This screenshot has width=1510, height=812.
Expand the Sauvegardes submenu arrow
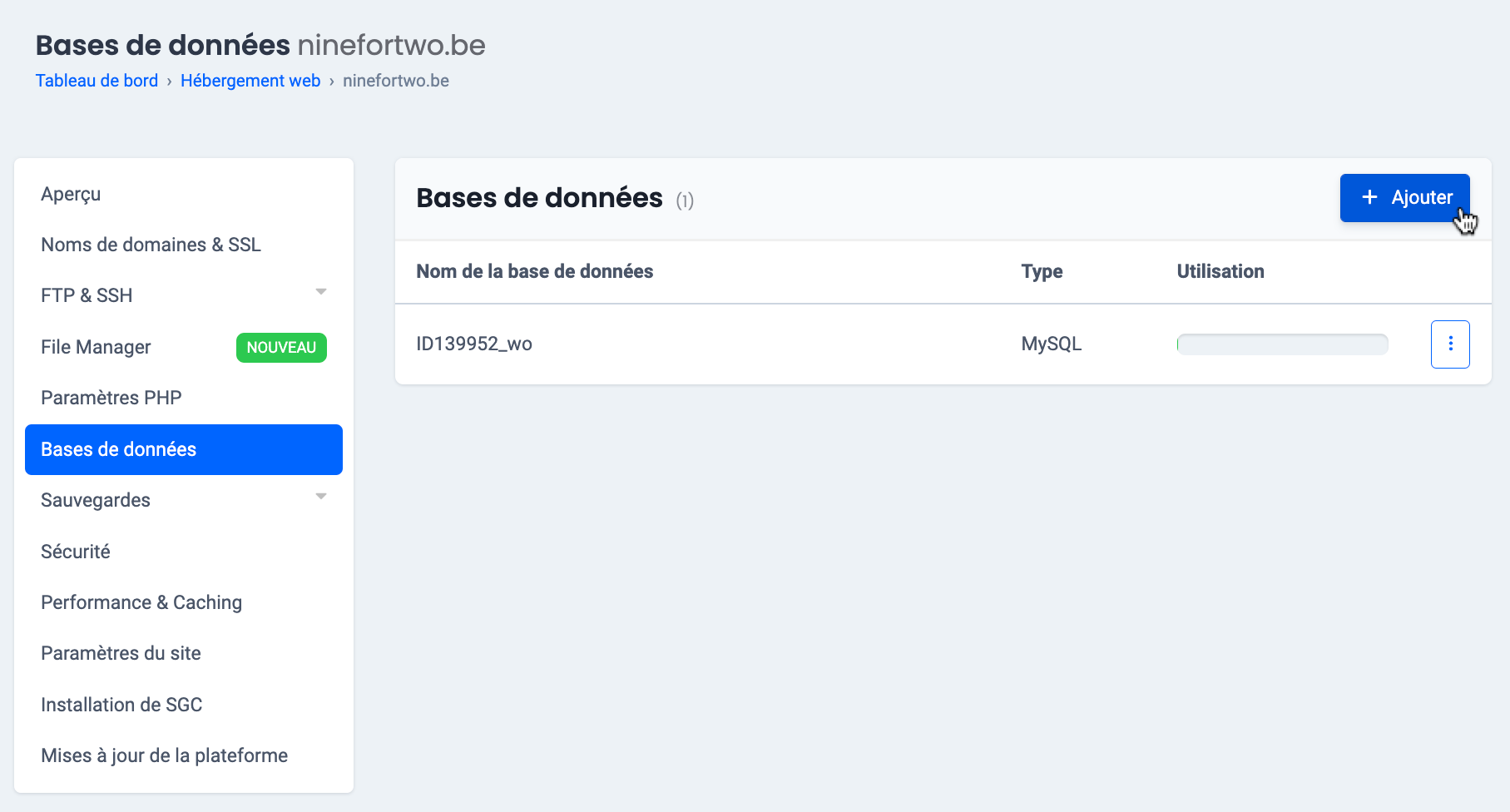coord(320,497)
